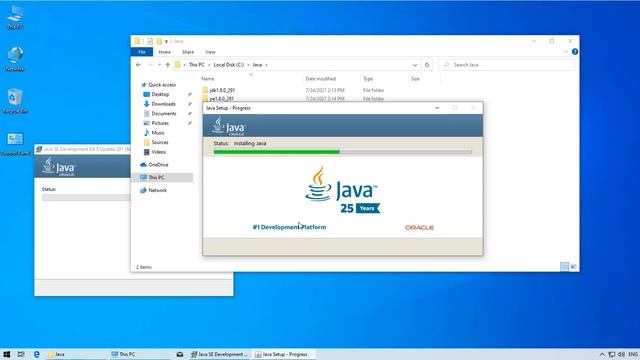Switch to Java SE Development taskbar button
This screenshot has width=640, height=360.
[x=219, y=354]
